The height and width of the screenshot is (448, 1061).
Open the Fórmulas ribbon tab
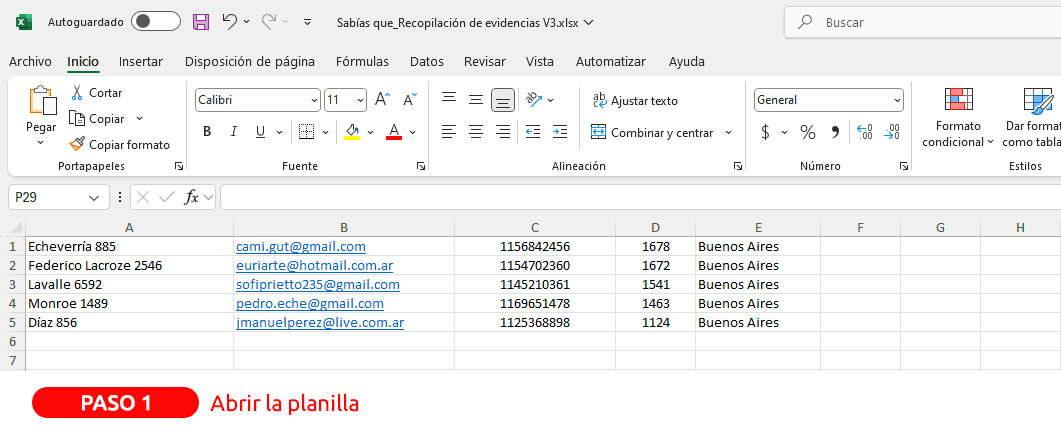[362, 61]
